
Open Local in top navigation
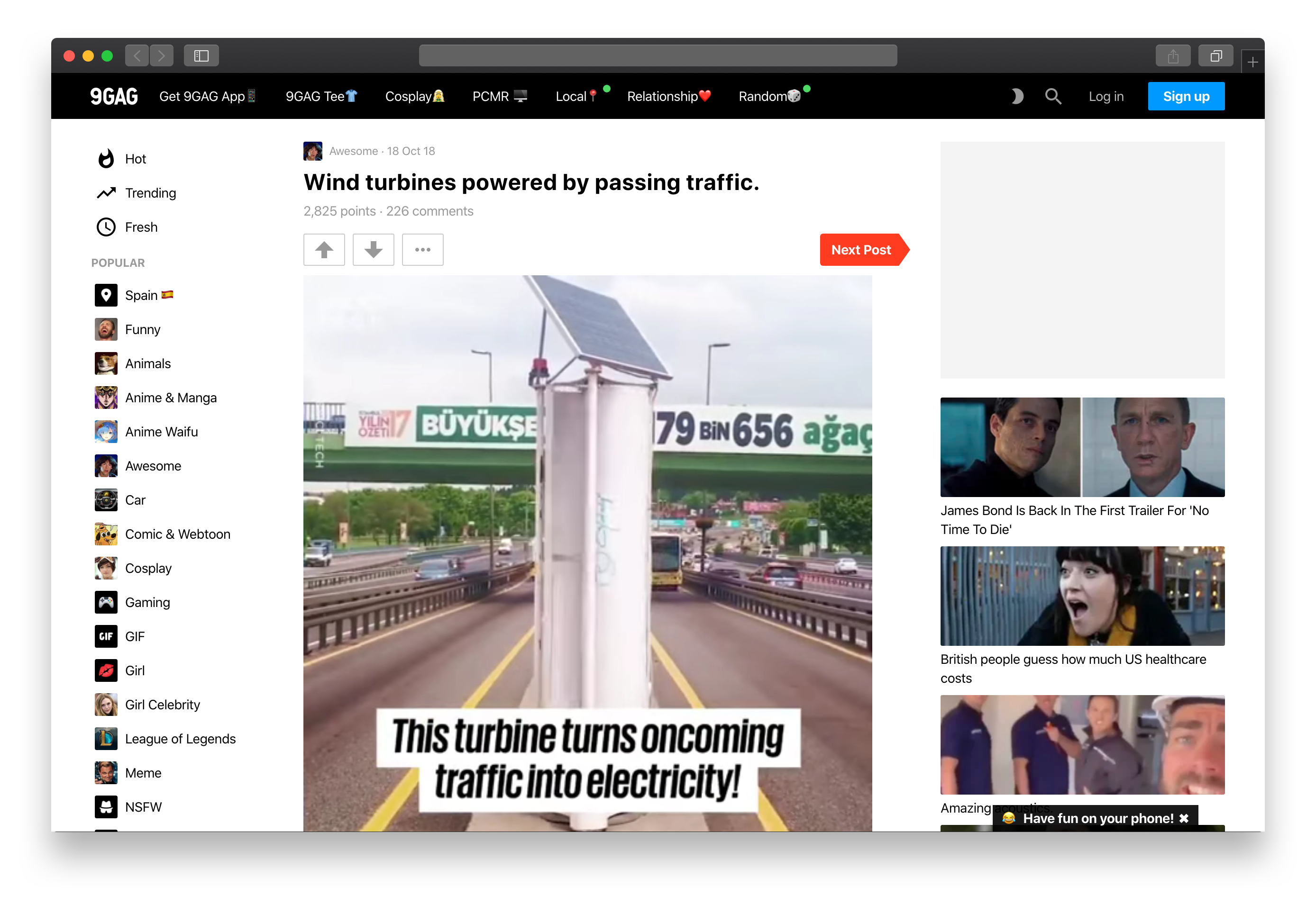pos(576,96)
